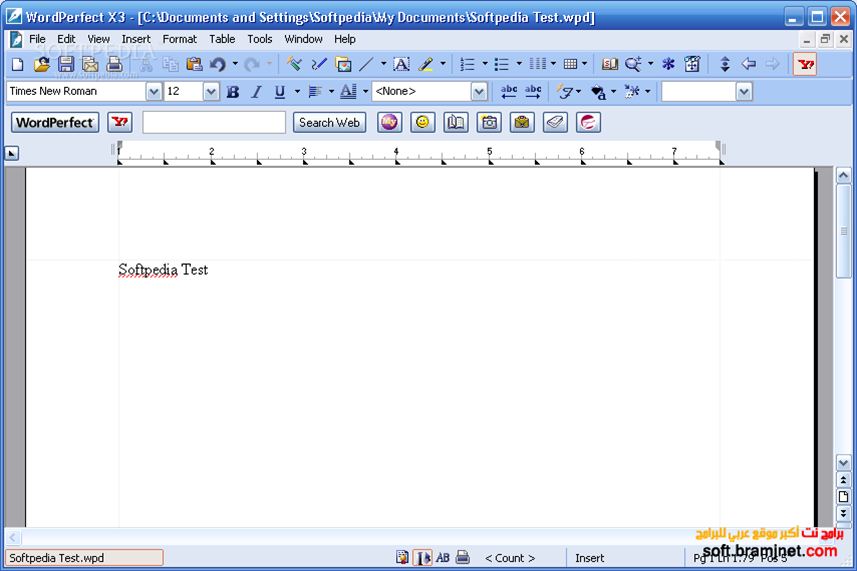Image resolution: width=857 pixels, height=571 pixels.
Task: Open the Tools menu
Action: click(260, 39)
